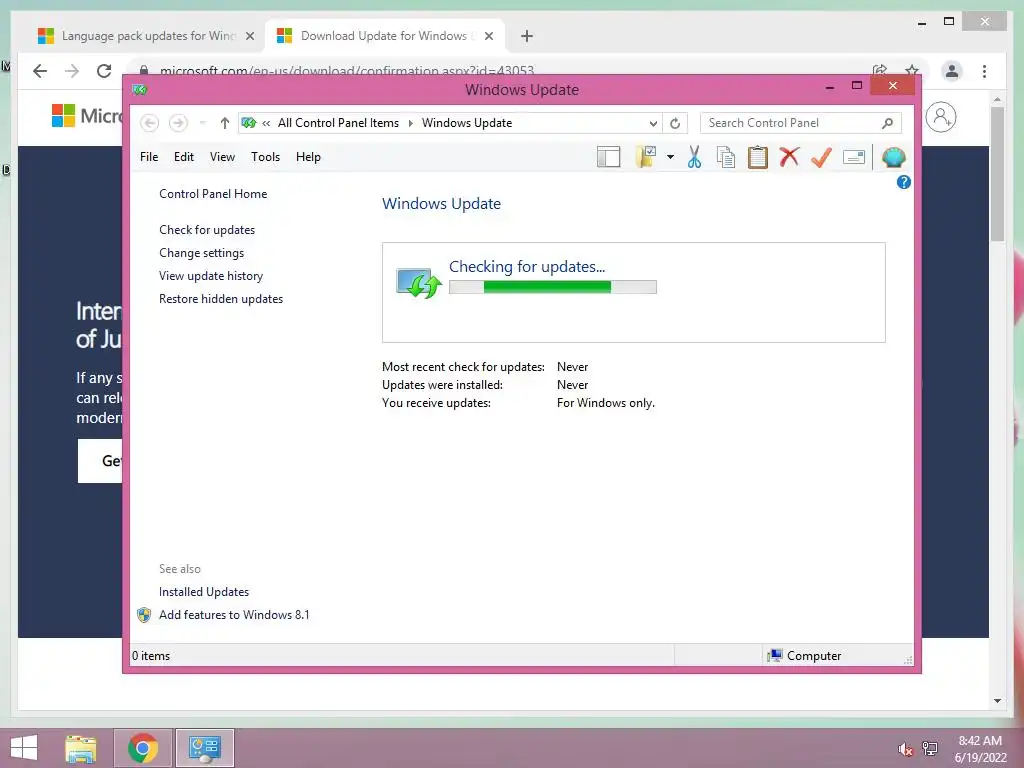
Task: Click the Chrome icon on the taskbar
Action: pos(143,748)
